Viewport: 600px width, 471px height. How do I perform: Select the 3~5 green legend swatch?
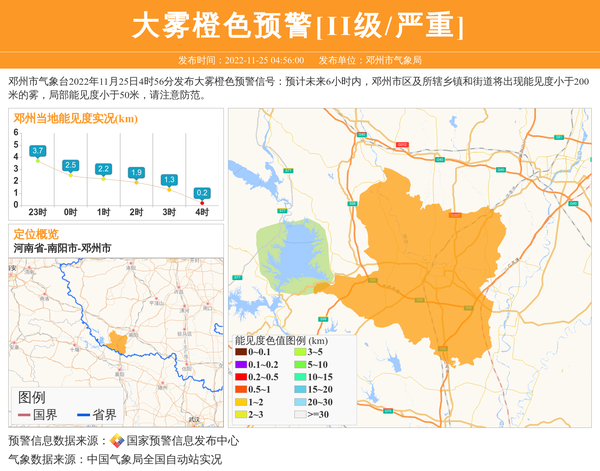pyautogui.click(x=300, y=353)
